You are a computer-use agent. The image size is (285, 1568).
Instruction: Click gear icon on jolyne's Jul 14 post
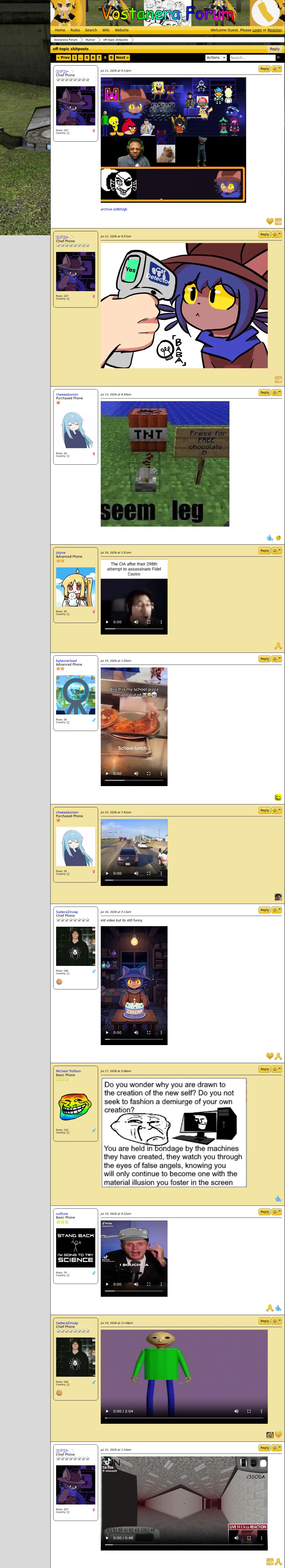(x=275, y=550)
